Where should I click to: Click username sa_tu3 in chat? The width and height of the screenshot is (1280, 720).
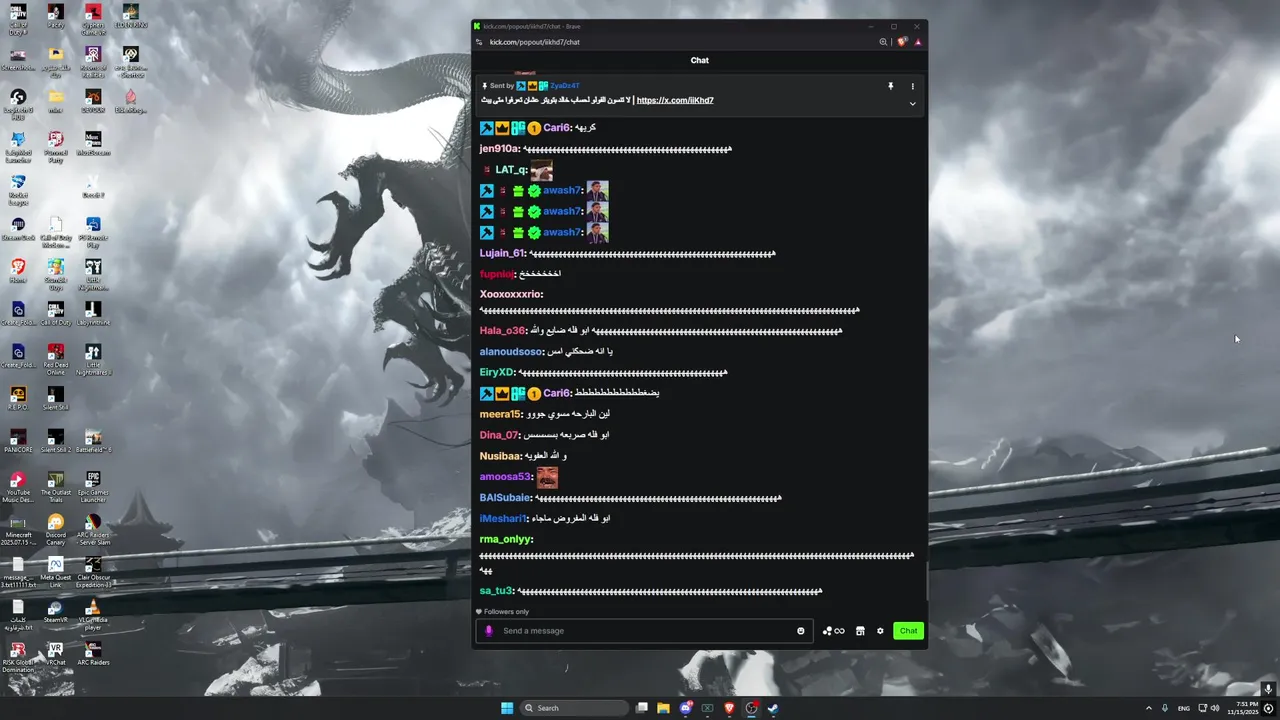(496, 591)
